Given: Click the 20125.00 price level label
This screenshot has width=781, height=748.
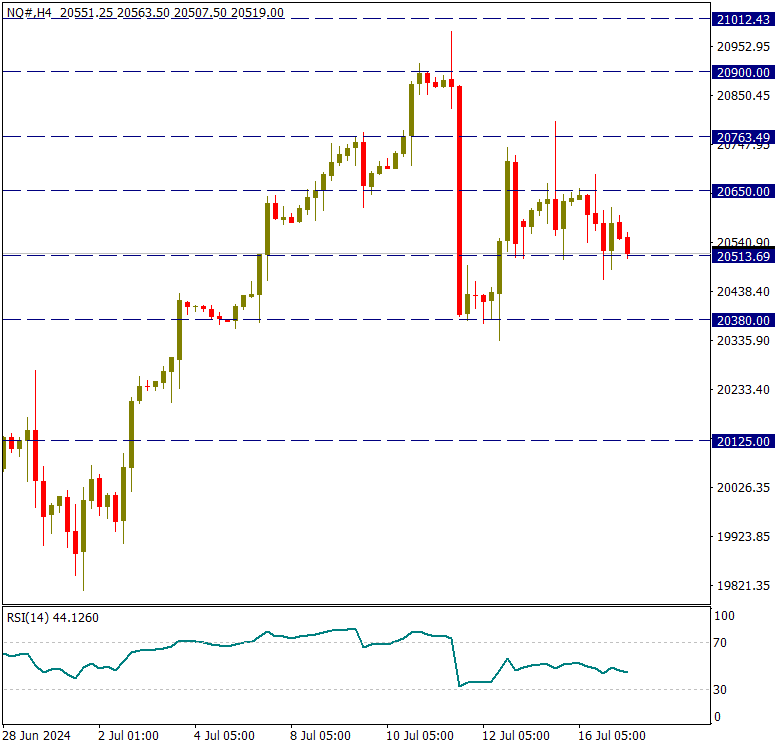Looking at the screenshot, I should coord(743,441).
